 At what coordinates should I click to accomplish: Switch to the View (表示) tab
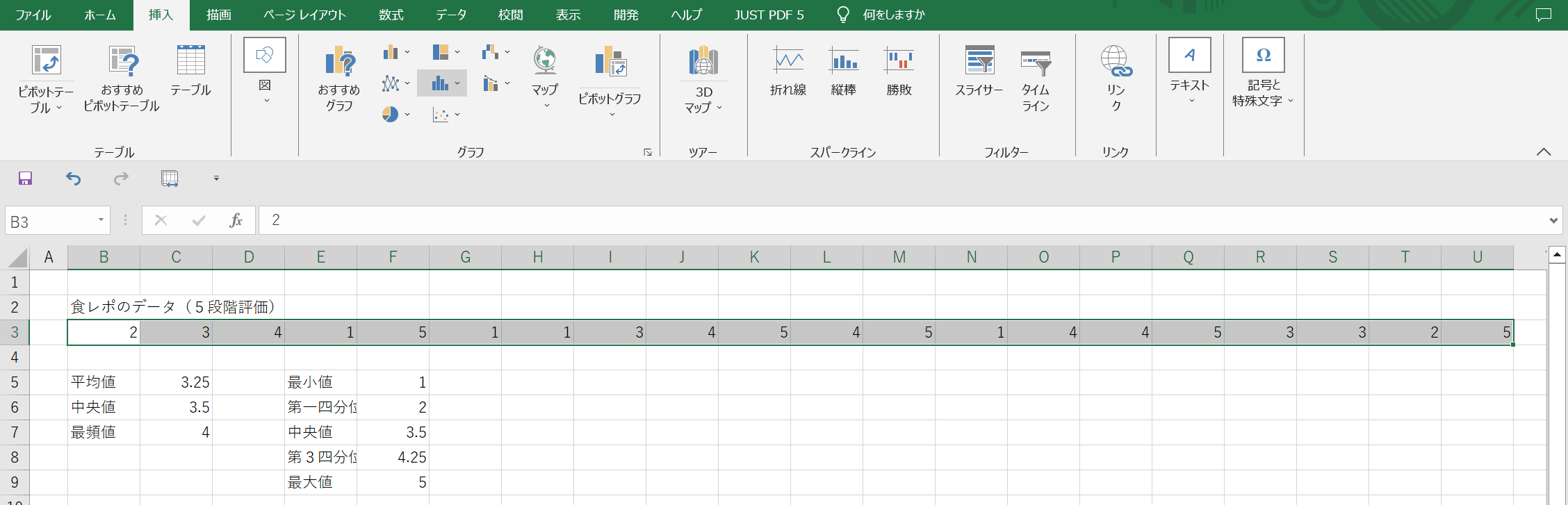[x=568, y=15]
